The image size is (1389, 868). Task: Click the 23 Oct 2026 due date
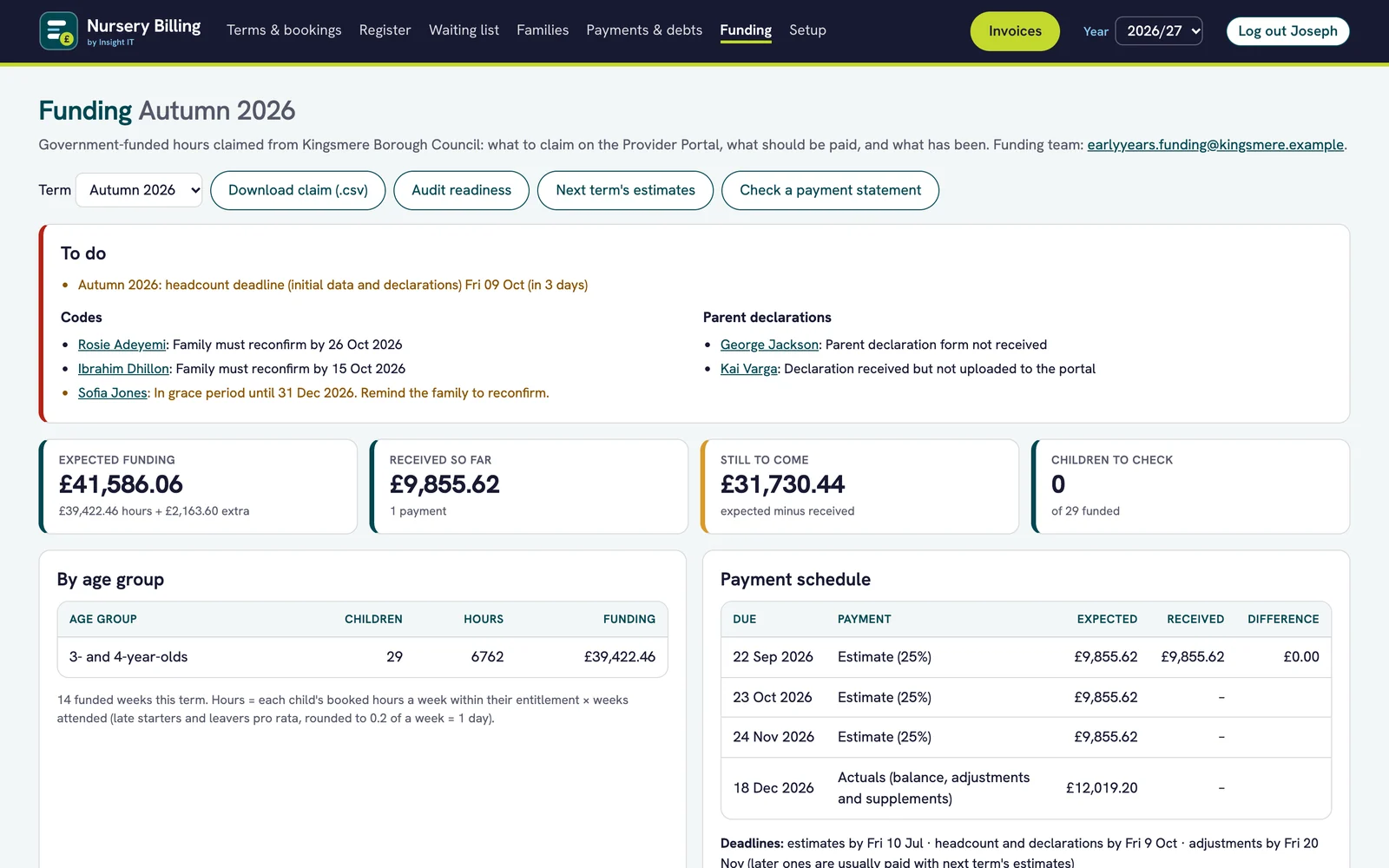773,697
